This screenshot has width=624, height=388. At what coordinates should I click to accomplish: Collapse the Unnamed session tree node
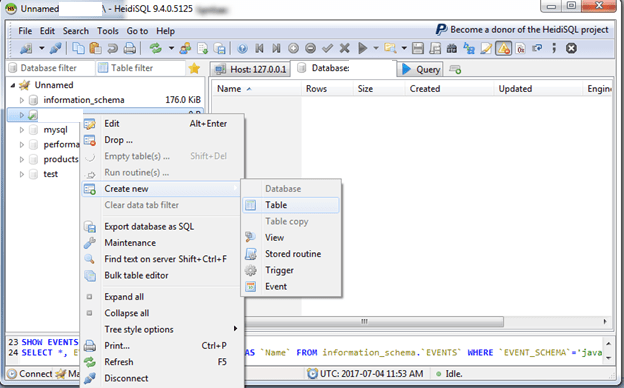coord(13,85)
